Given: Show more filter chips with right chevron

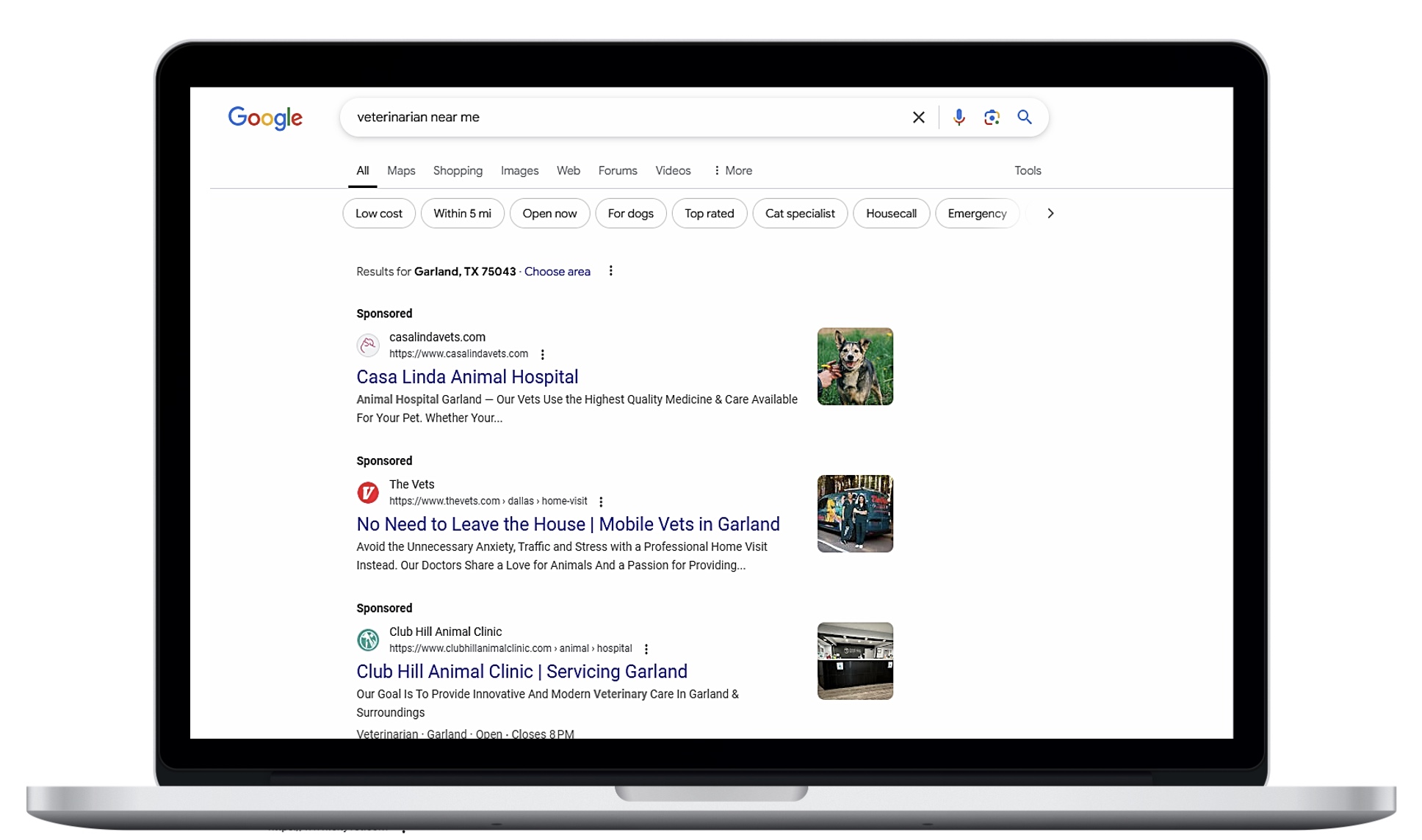Looking at the screenshot, I should point(1050,214).
